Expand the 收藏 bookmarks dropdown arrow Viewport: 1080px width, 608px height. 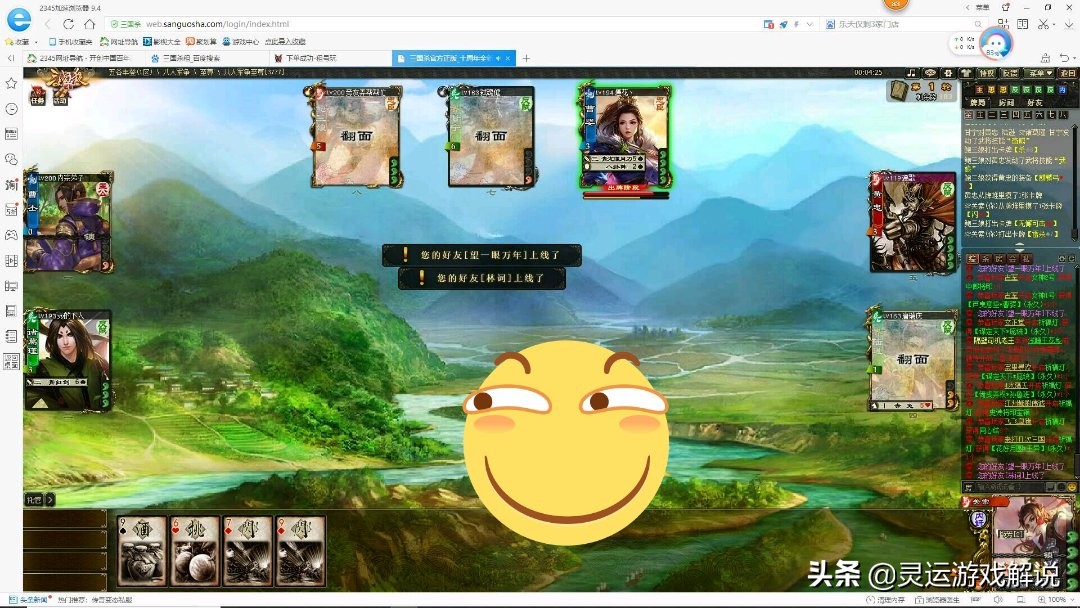(x=37, y=43)
